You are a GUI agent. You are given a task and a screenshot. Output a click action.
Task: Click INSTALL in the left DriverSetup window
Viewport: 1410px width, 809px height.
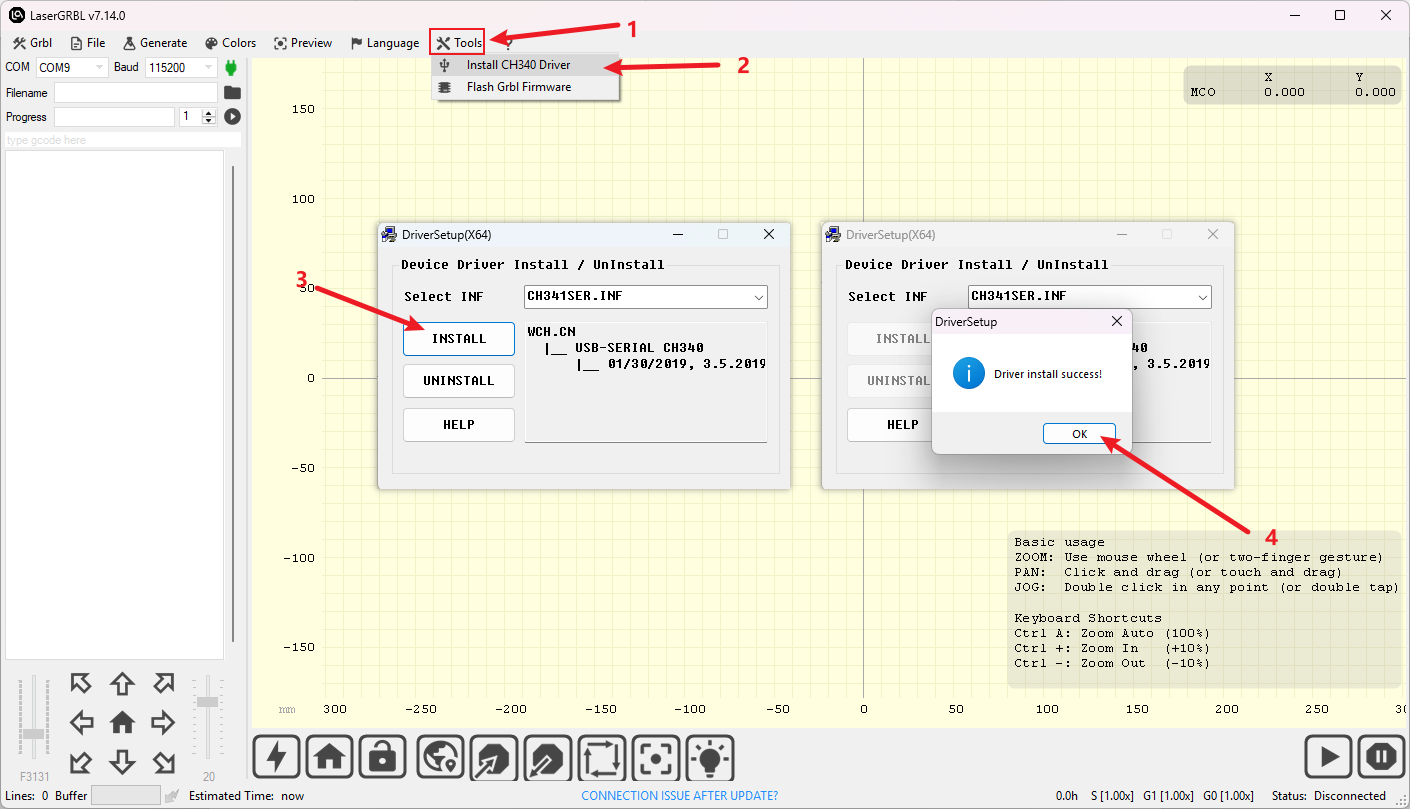[459, 339]
